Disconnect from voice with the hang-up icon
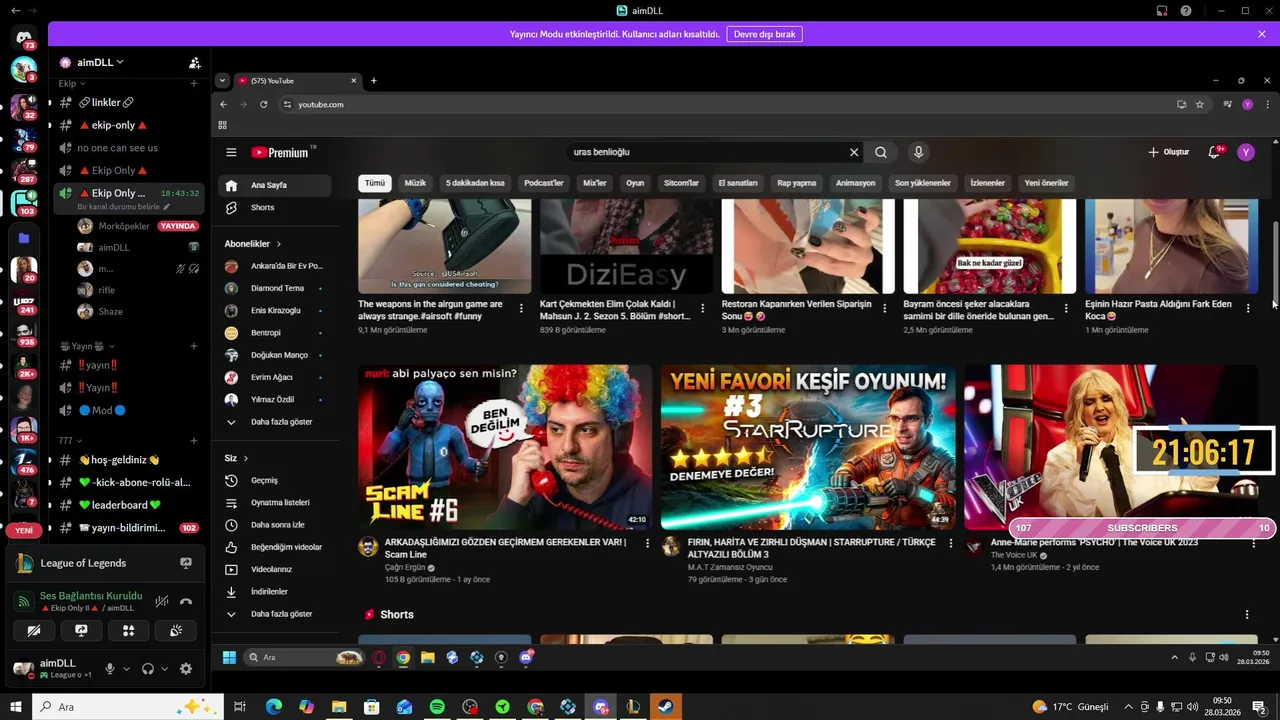This screenshot has height=720, width=1280. (x=186, y=601)
